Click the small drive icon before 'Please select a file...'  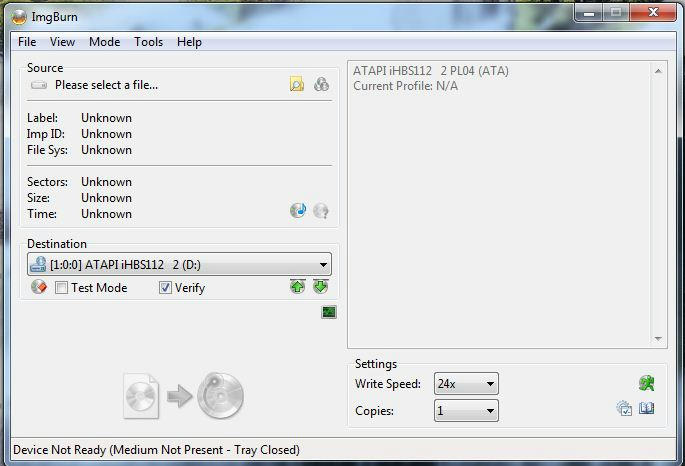point(39,85)
